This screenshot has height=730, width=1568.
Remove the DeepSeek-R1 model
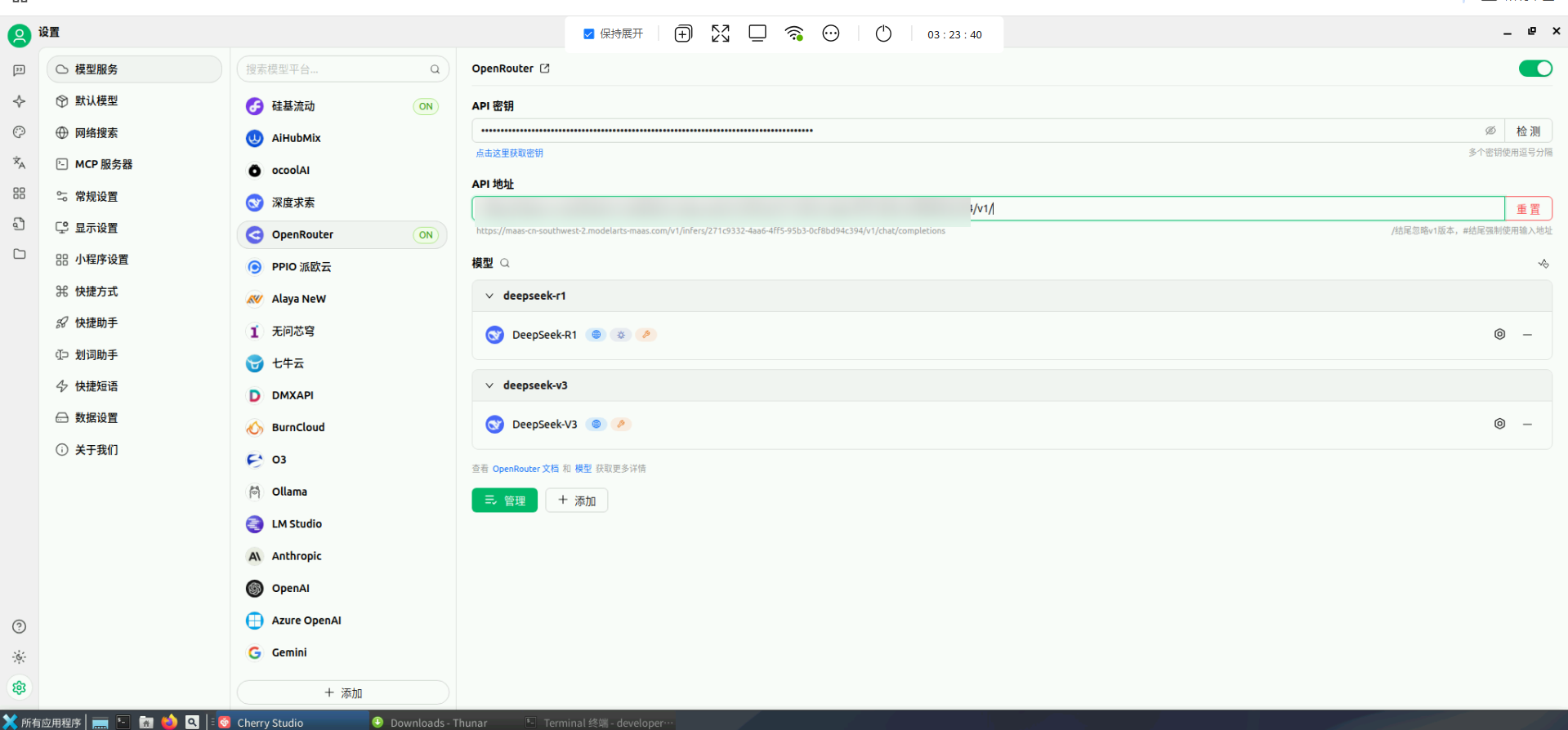click(1527, 335)
